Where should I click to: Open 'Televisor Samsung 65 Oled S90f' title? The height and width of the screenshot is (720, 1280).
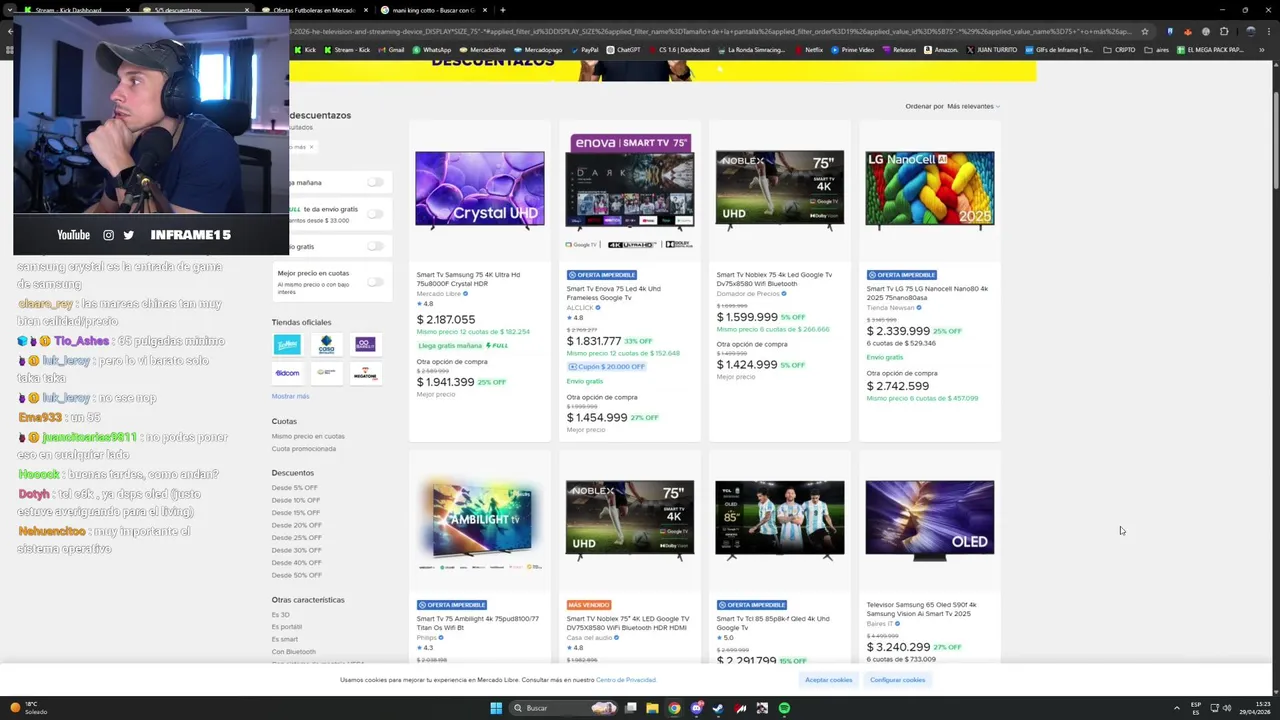(922, 609)
